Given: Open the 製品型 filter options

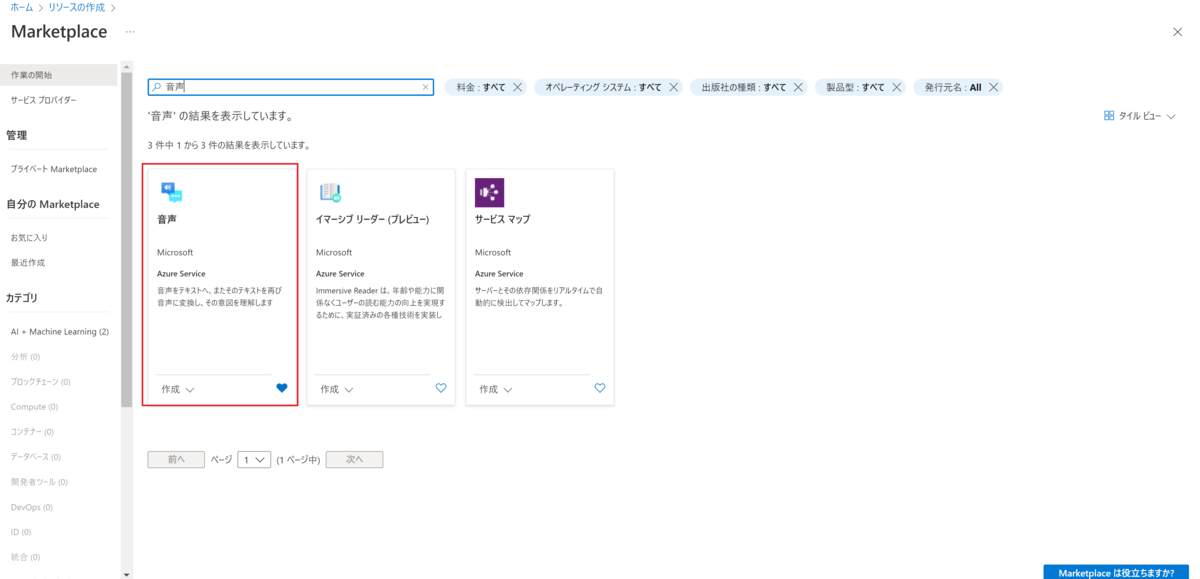Looking at the screenshot, I should pos(854,87).
